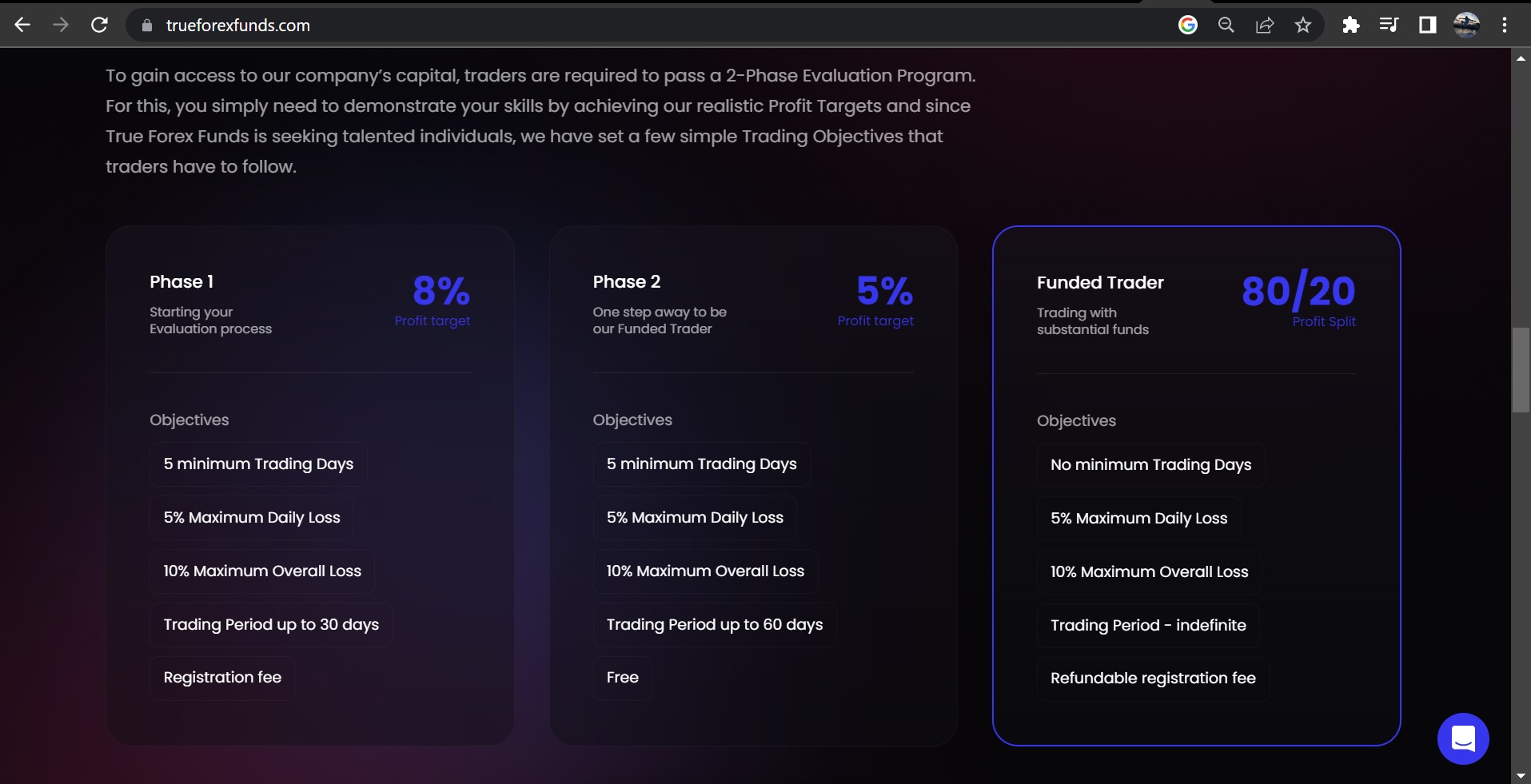This screenshot has width=1531, height=784.
Task: Reload the current page
Action: [99, 25]
